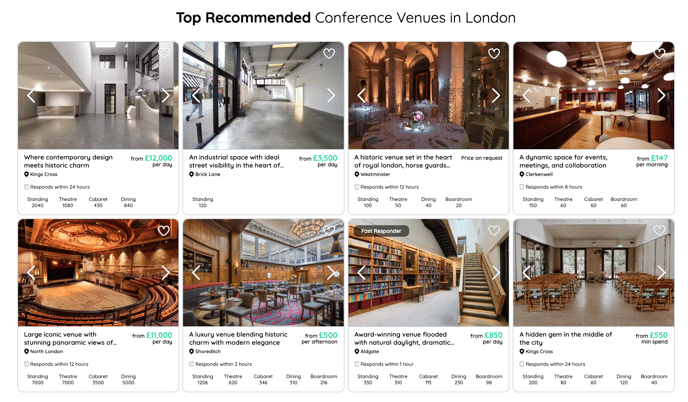Show next photo of Kings Cross contemporary venue
688x402 pixels.
coord(165,95)
